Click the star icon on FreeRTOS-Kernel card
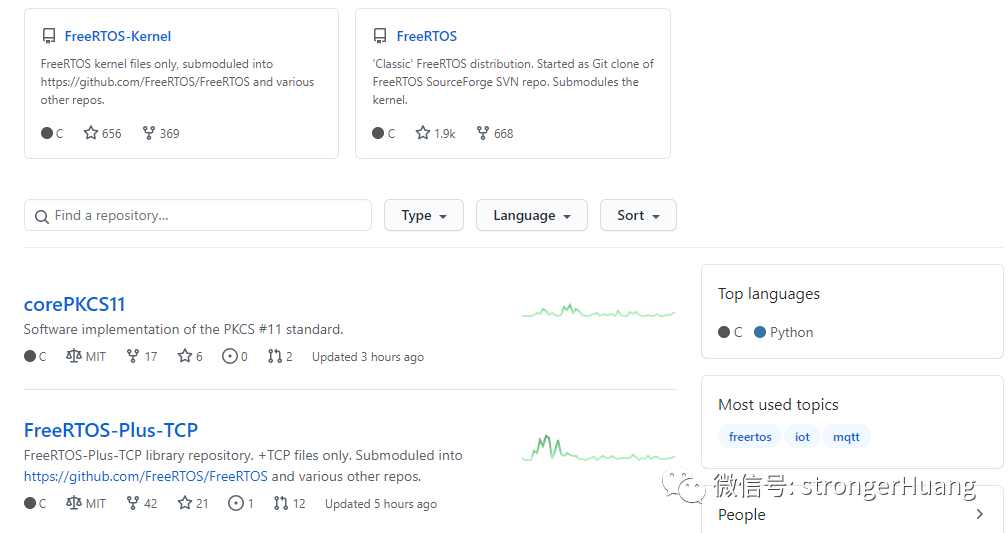The image size is (1008, 533). [91, 133]
